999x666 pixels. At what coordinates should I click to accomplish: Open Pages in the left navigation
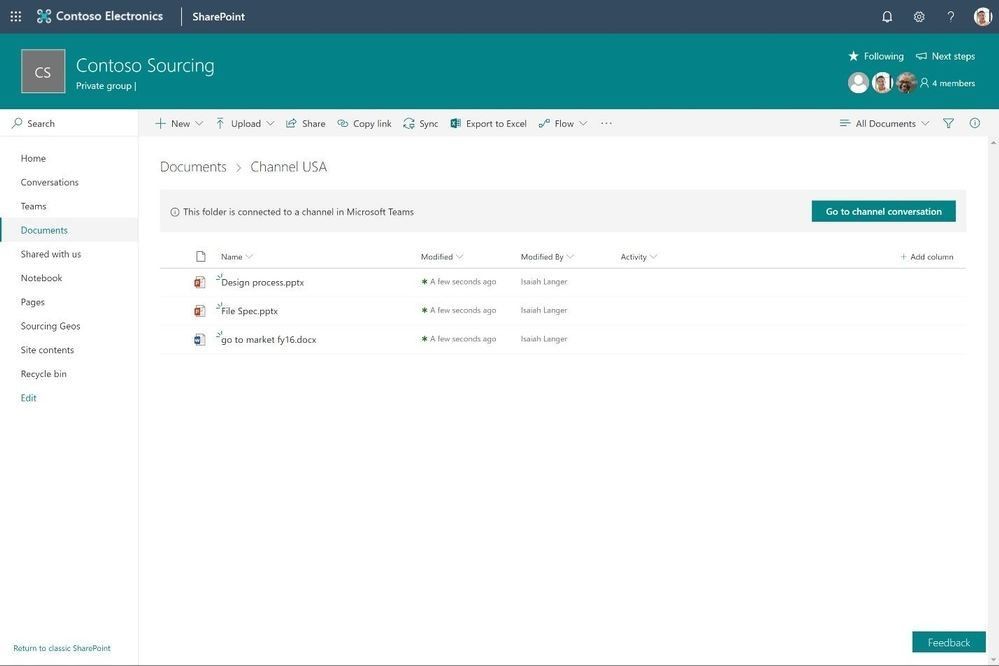tap(32, 302)
